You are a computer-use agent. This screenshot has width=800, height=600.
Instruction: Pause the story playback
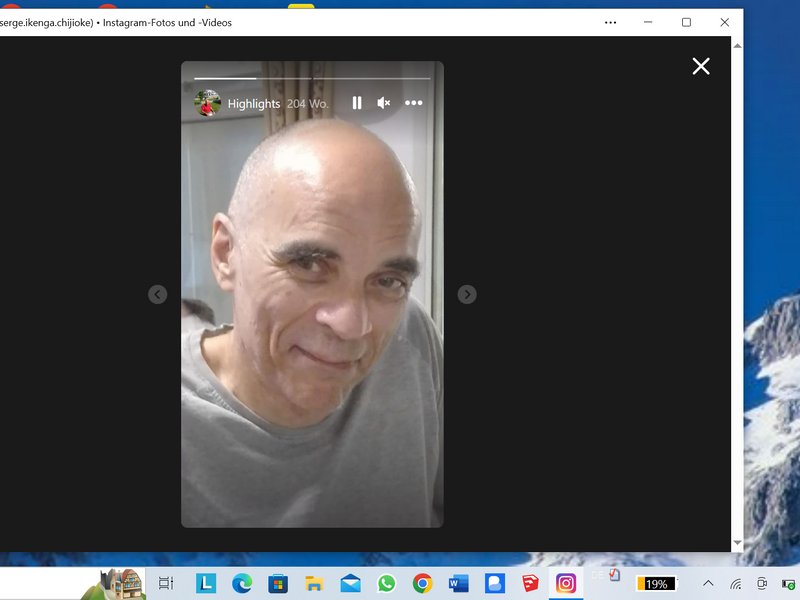(x=357, y=103)
